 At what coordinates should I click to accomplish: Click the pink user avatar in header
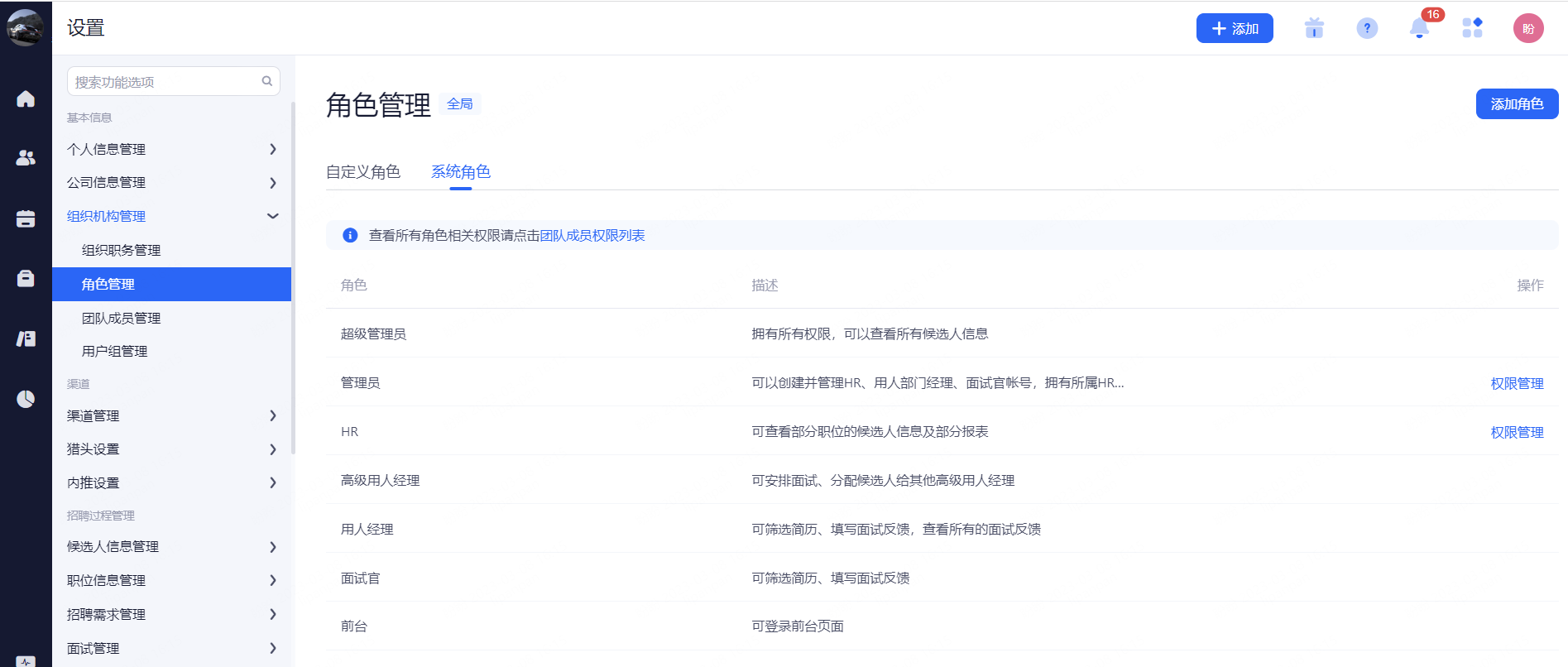pos(1527,28)
